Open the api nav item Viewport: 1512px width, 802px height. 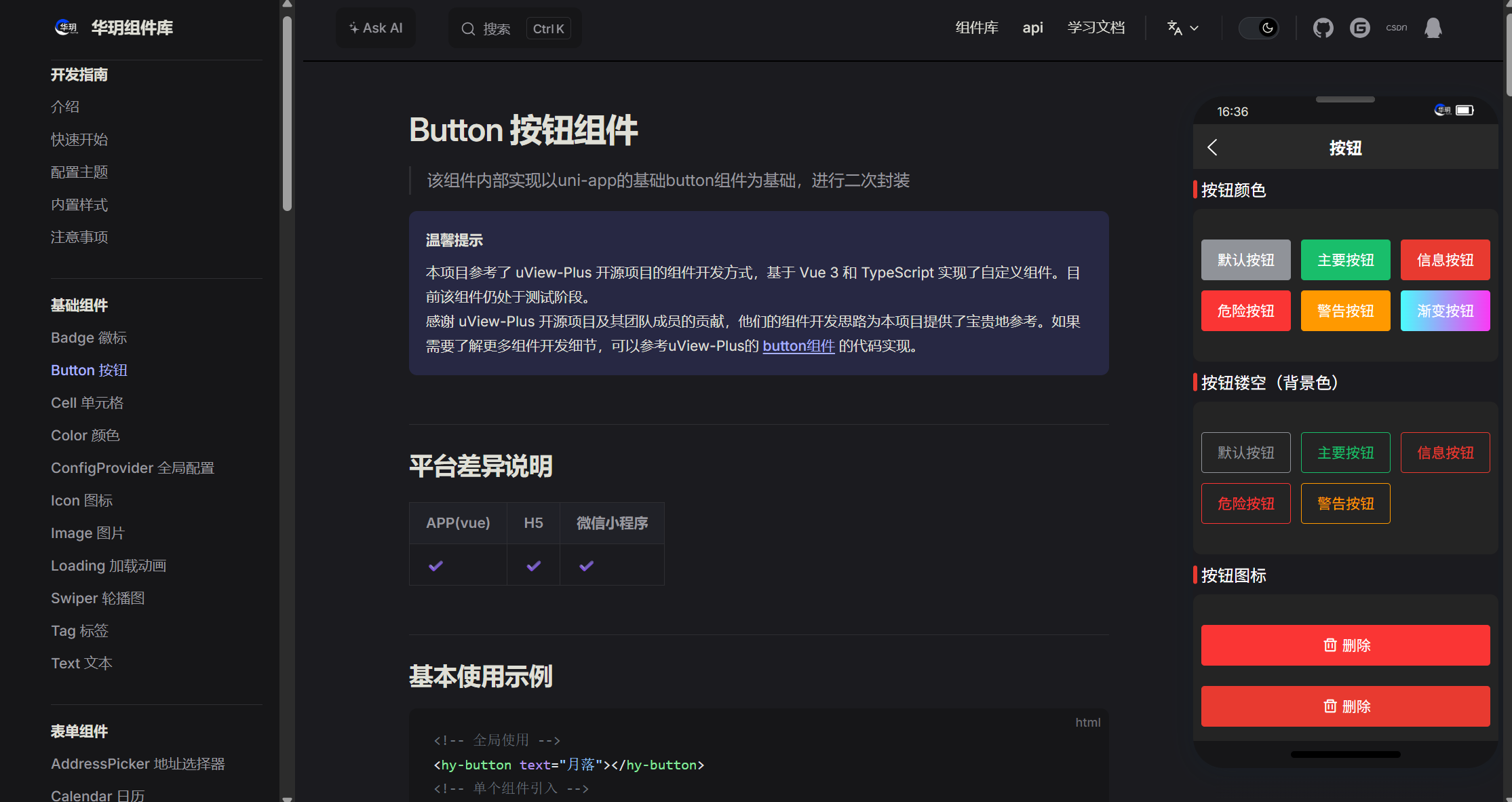pos(1032,28)
